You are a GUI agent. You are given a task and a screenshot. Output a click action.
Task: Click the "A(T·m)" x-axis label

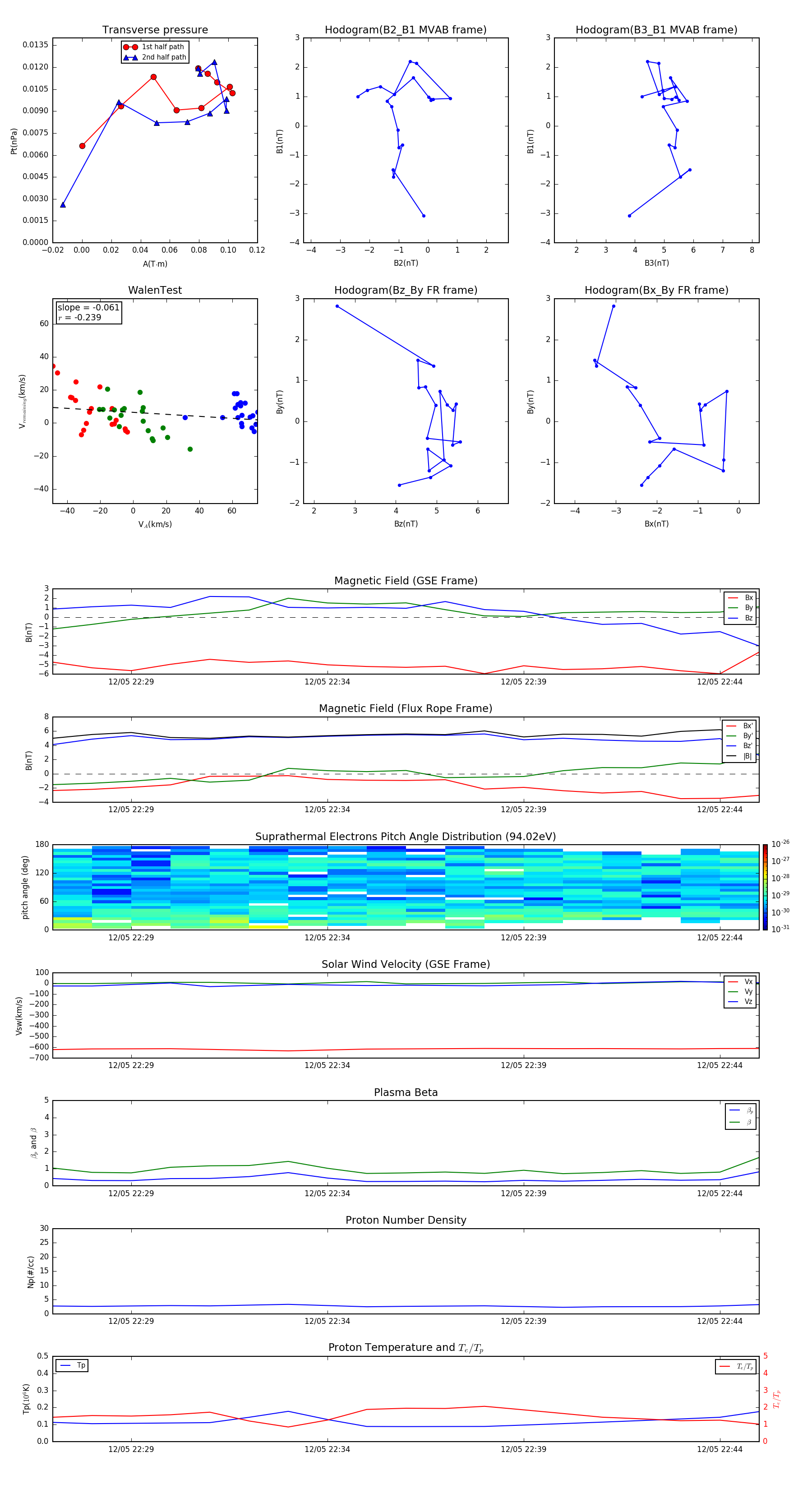pos(155,264)
